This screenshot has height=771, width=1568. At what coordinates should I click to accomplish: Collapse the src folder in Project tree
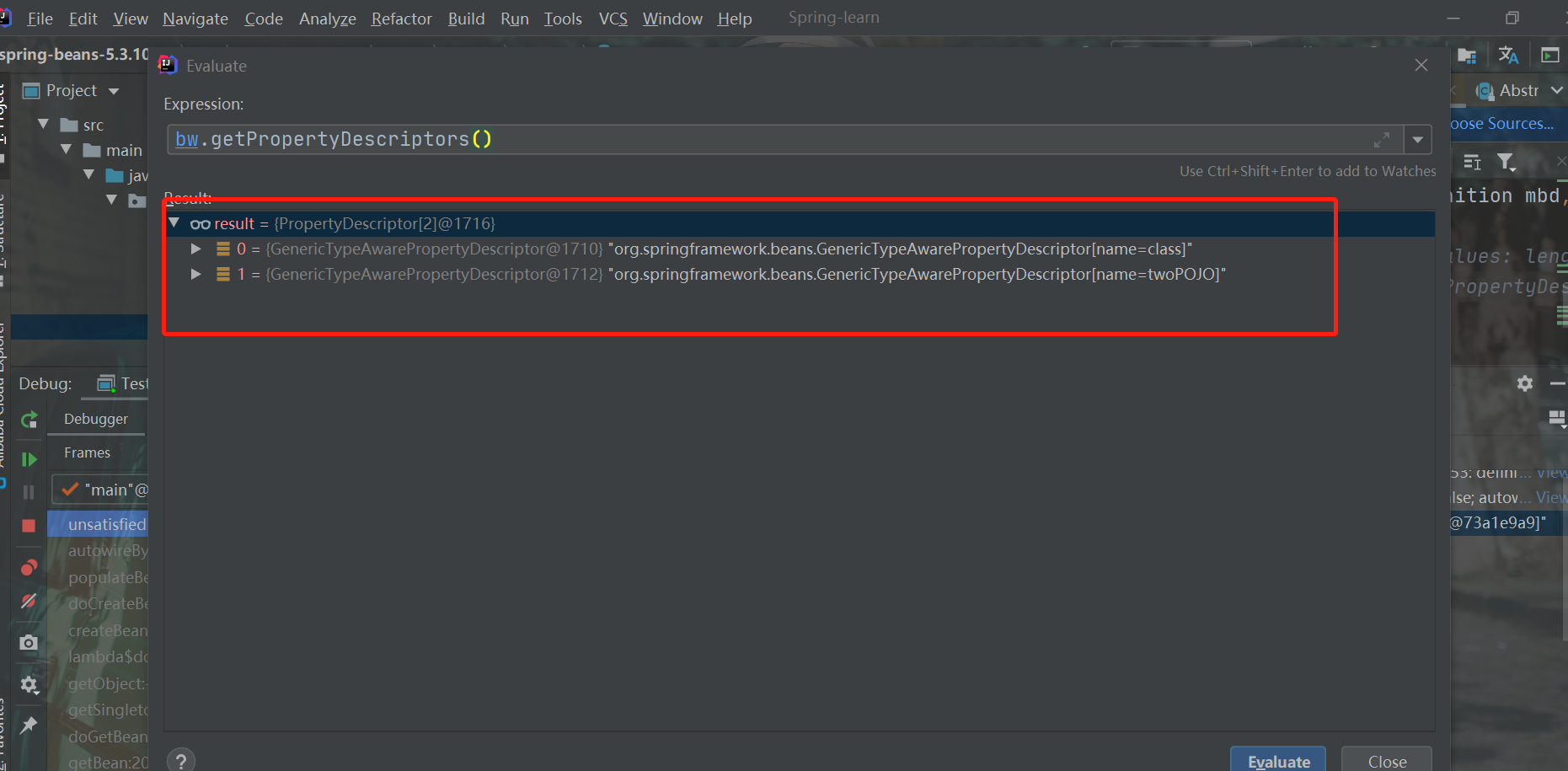tap(44, 125)
